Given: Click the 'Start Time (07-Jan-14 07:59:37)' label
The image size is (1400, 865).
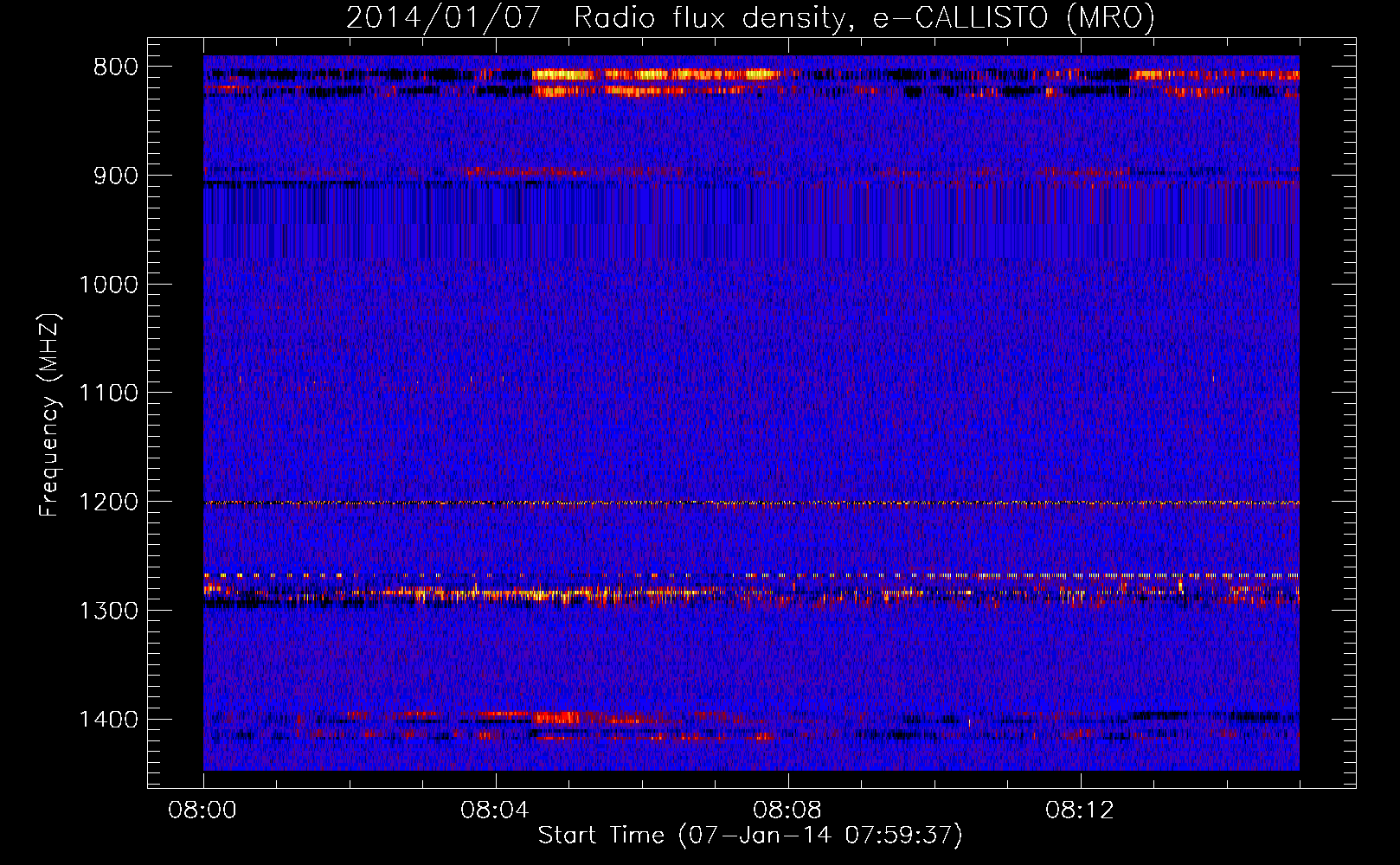Looking at the screenshot, I should click(x=750, y=836).
